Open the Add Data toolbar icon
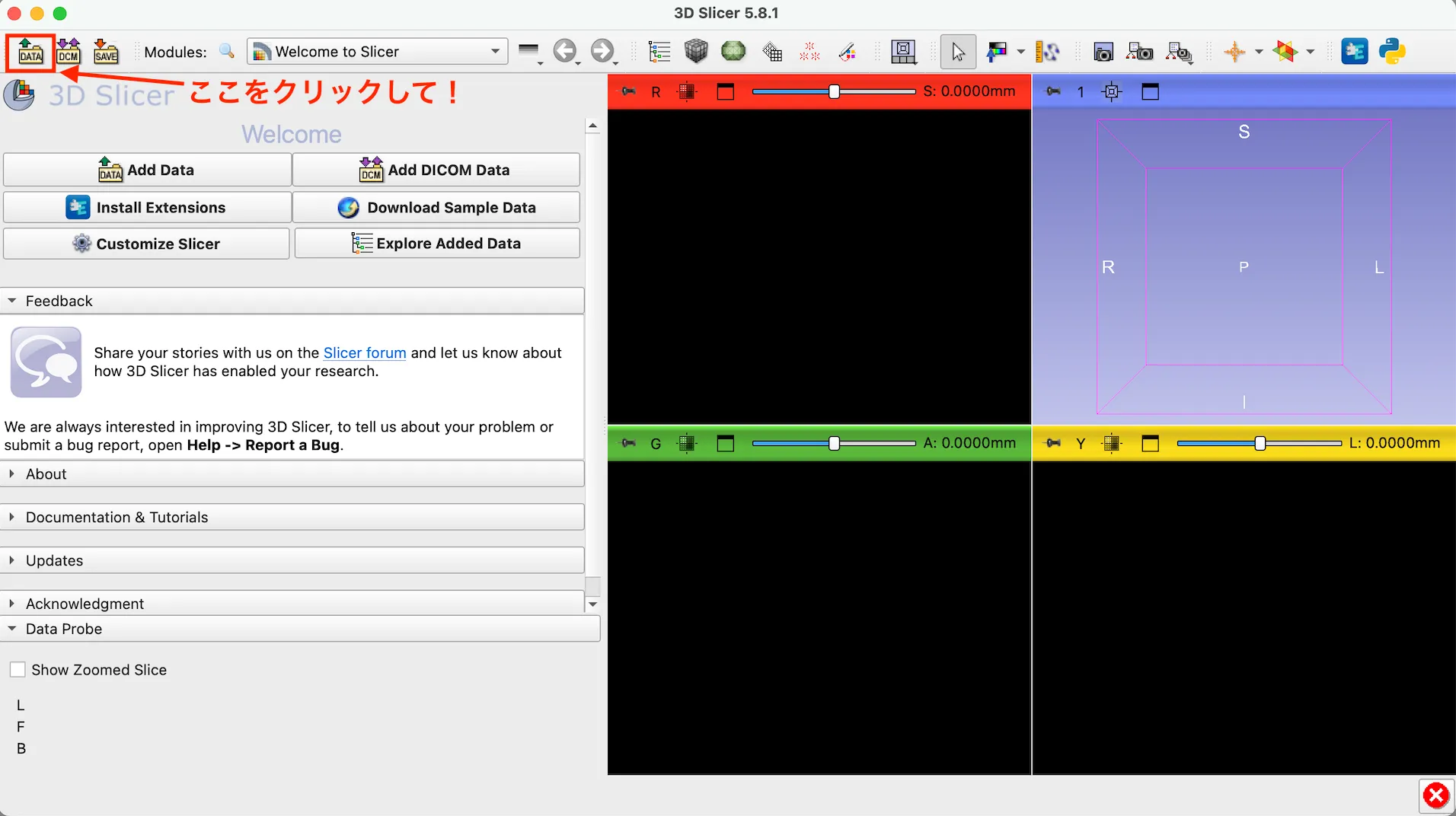Viewport: 1456px width, 816px height. click(29, 52)
